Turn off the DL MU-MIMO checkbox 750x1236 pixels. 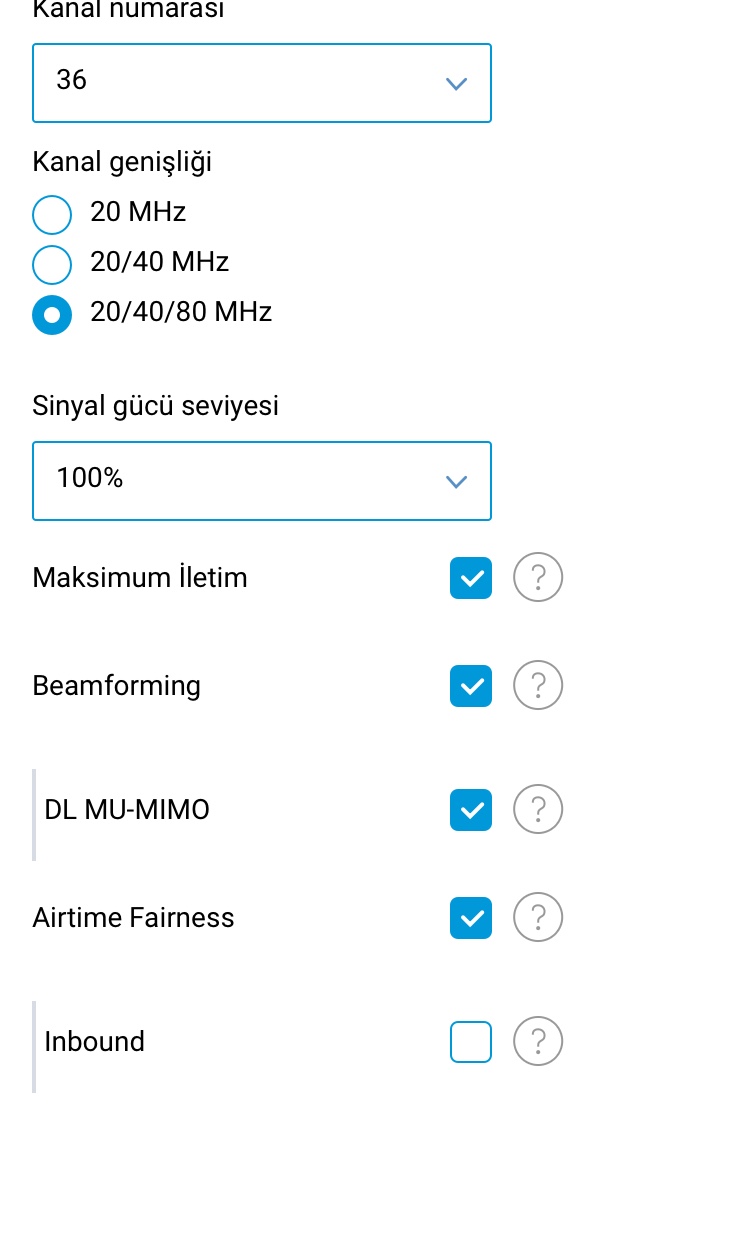(x=471, y=809)
